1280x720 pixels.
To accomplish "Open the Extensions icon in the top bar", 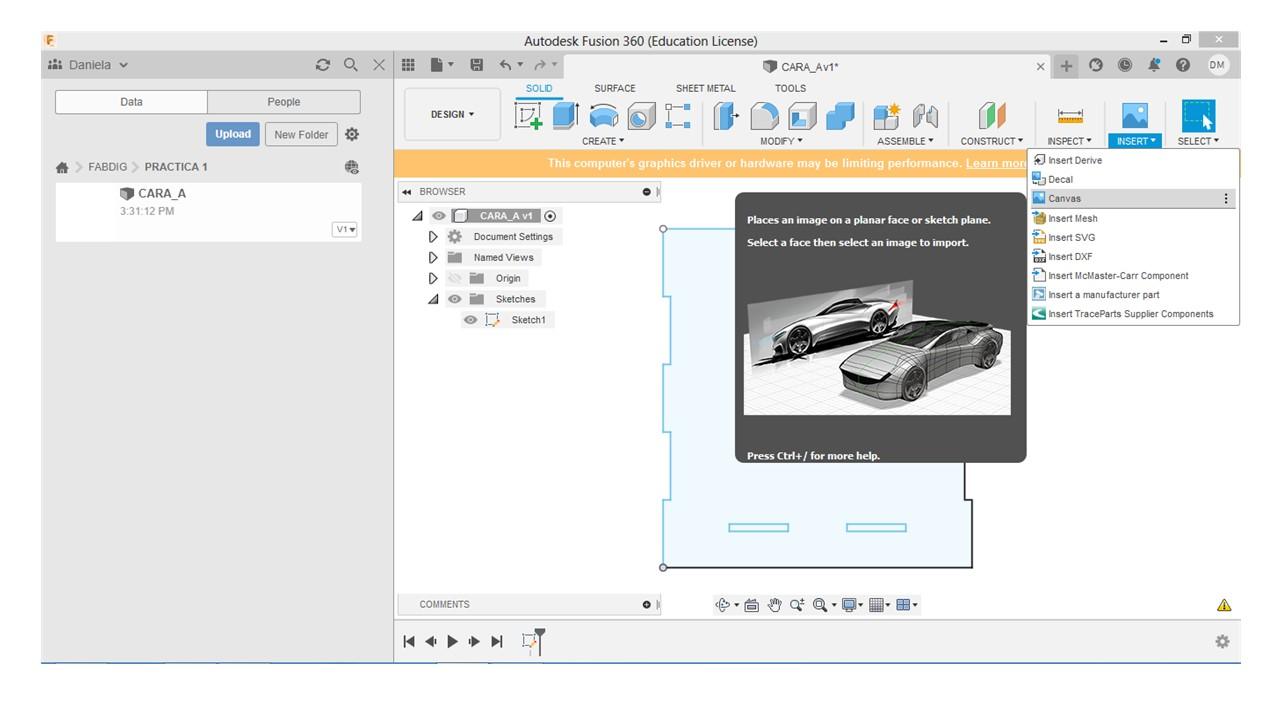I will [x=1096, y=65].
